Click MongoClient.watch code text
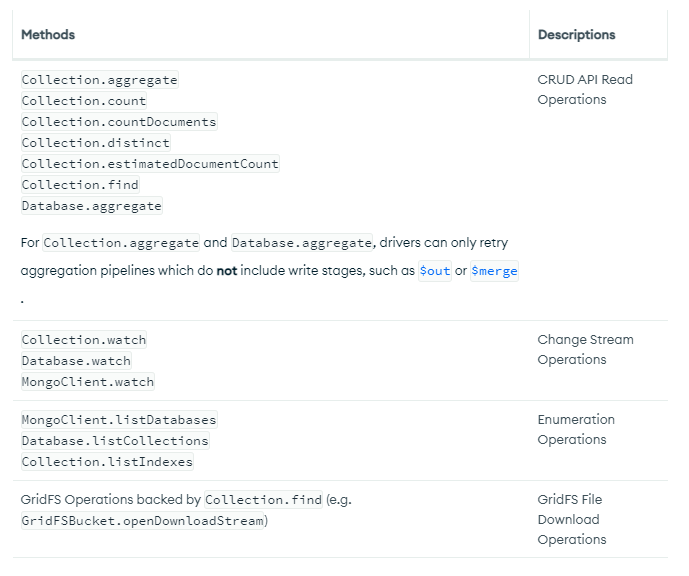Screen dimensions: 689x576 pyautogui.click(x=88, y=382)
